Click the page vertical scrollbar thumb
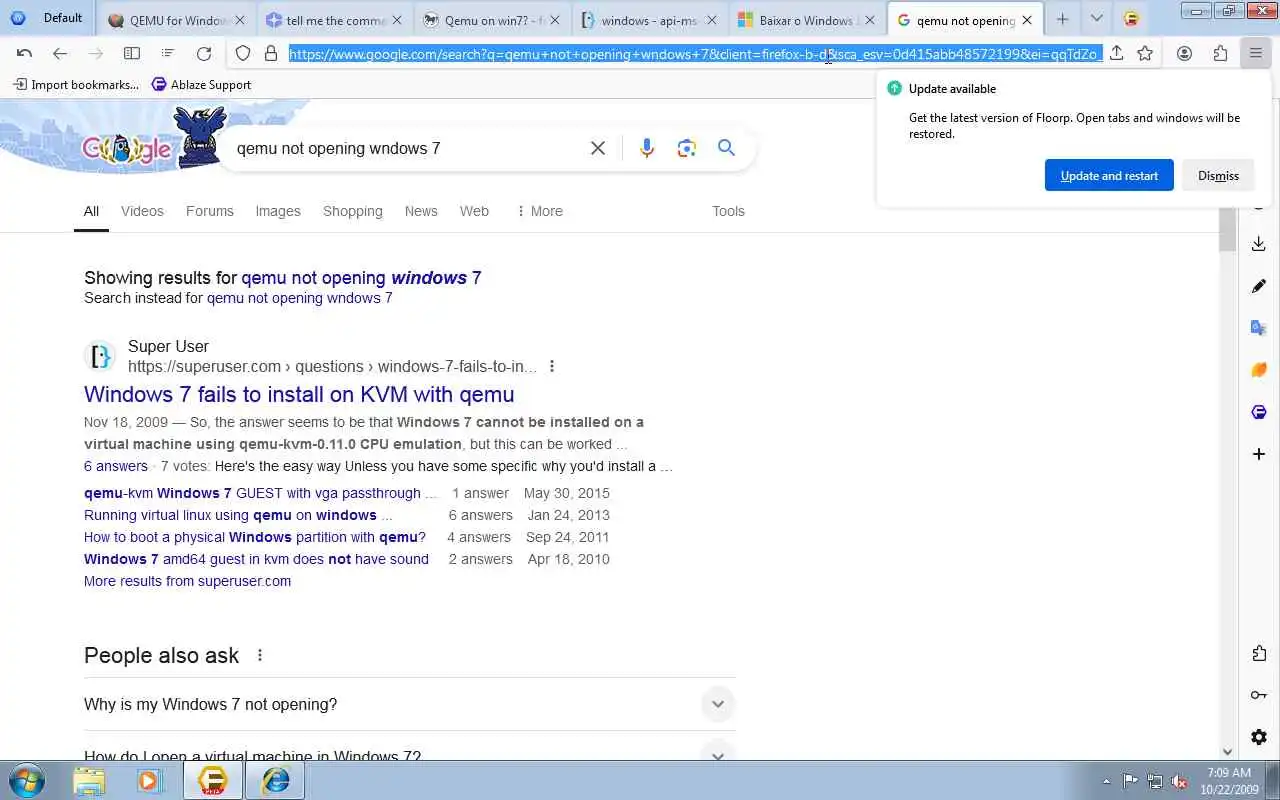Image resolution: width=1280 pixels, height=800 pixels. tap(1227, 230)
